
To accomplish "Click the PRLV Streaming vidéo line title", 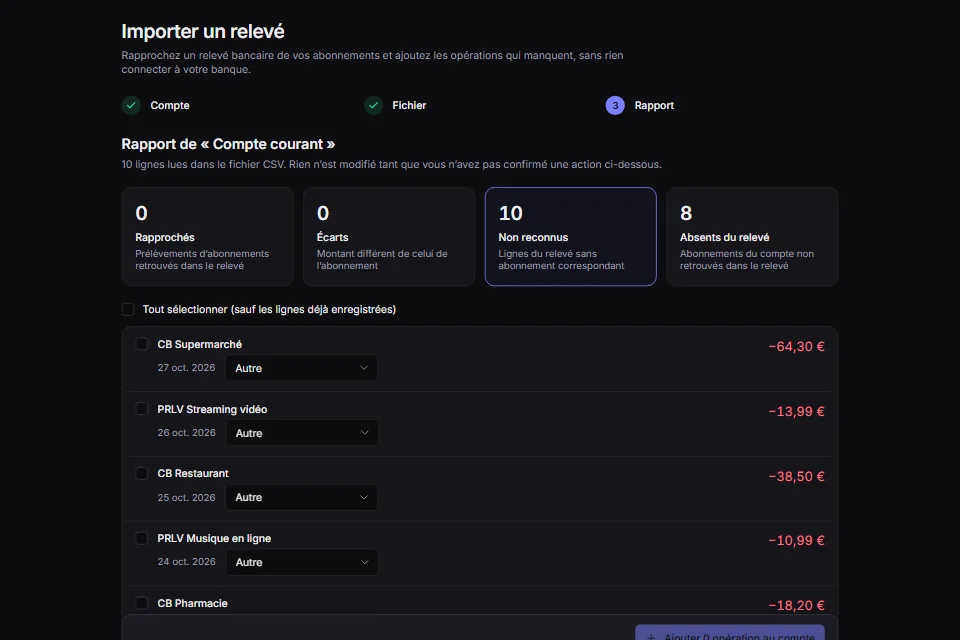I will (x=212, y=409).
